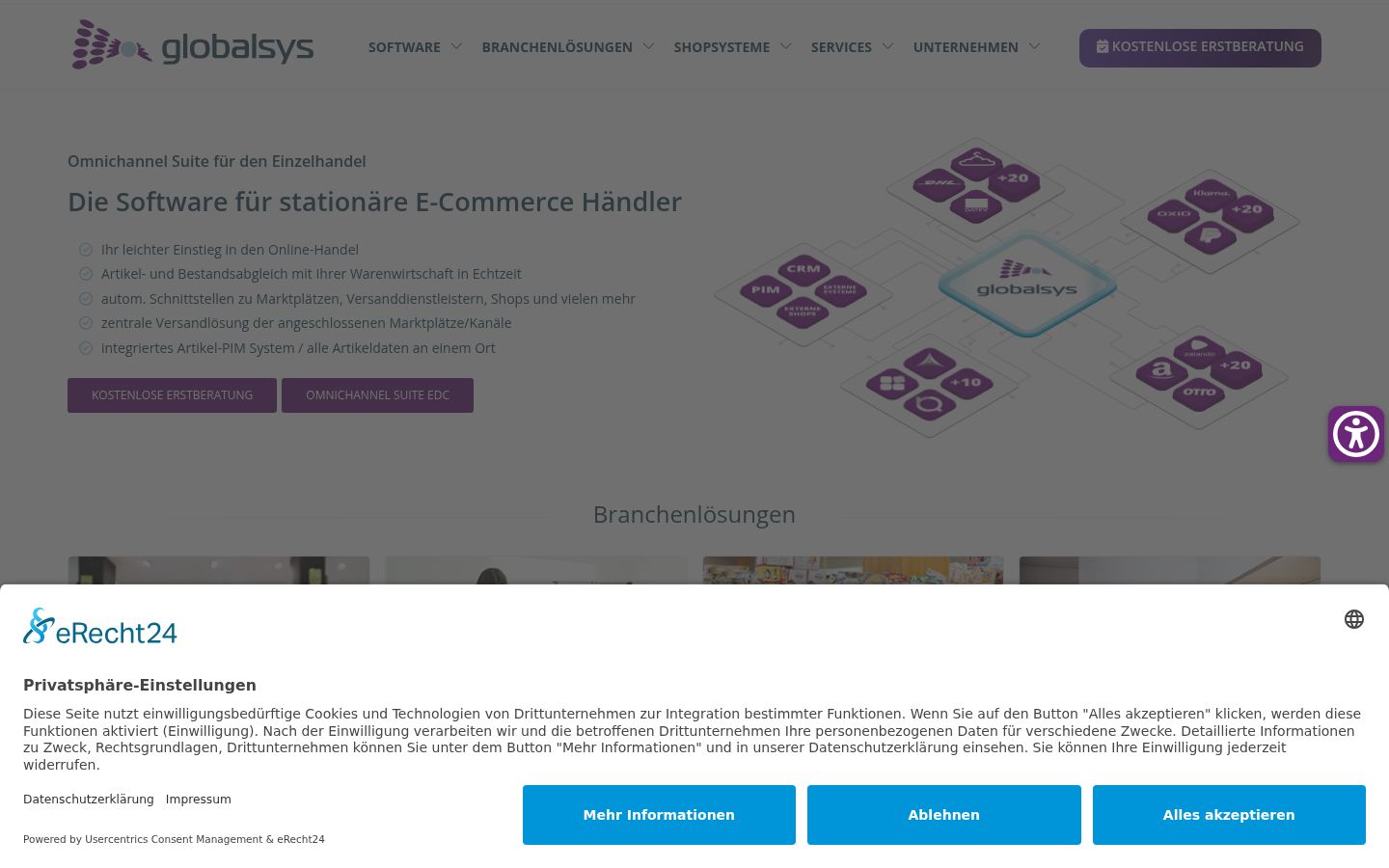This screenshot has height=868, width=1389.
Task: Expand the Software dropdown chevron
Action: tap(456, 46)
